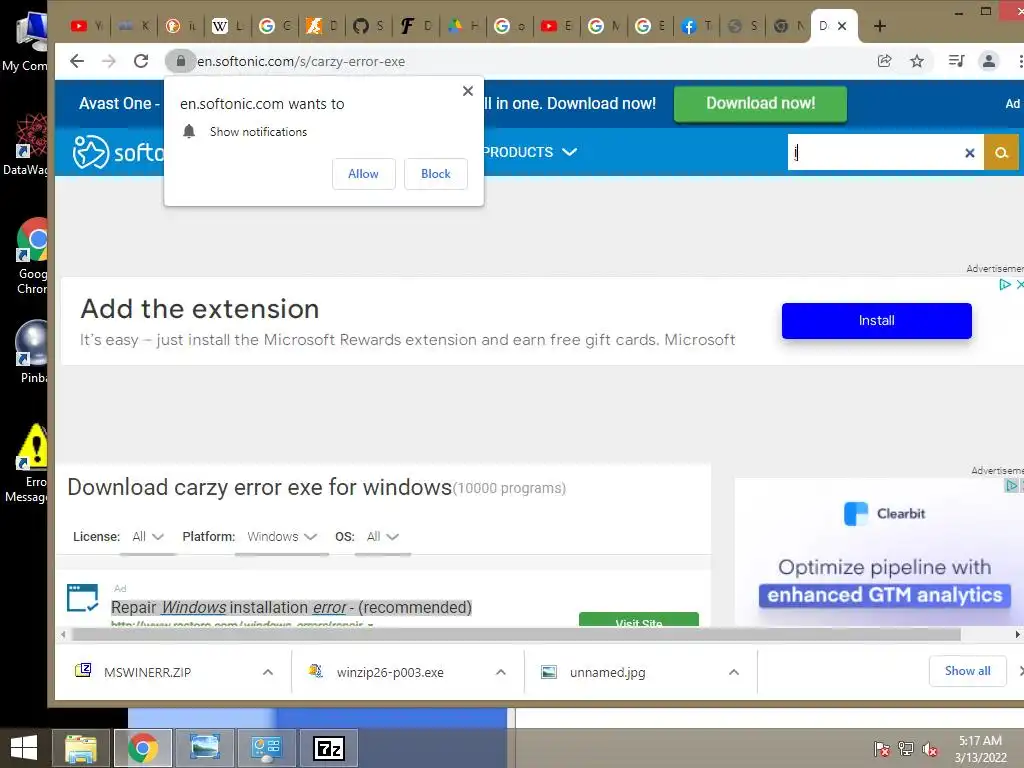
Task: Reload the Softonic page
Action: [x=141, y=61]
